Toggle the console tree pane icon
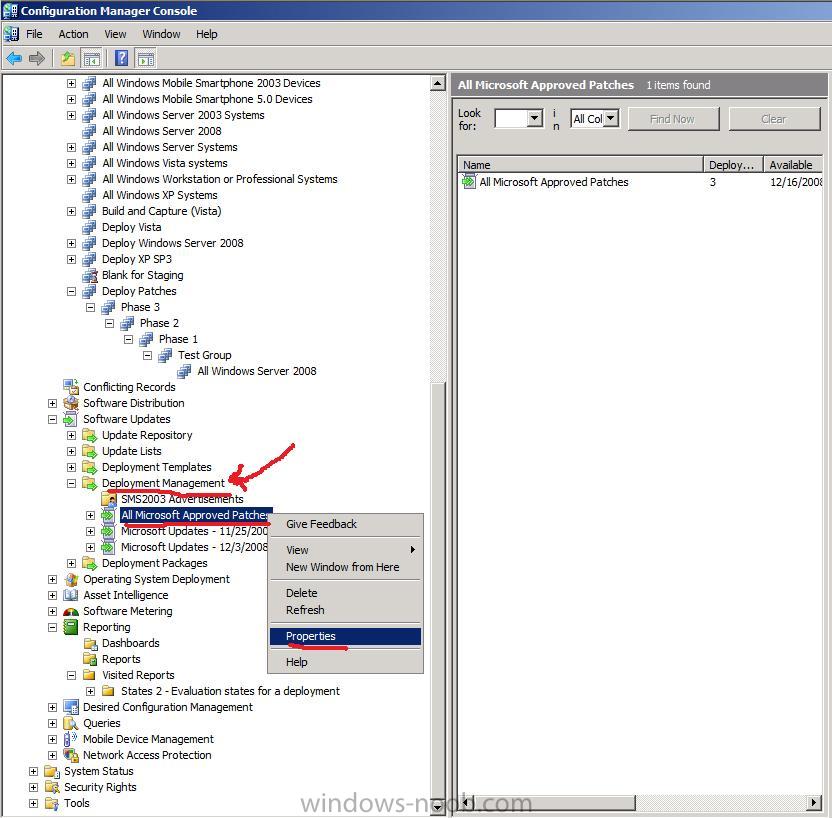 coord(91,58)
